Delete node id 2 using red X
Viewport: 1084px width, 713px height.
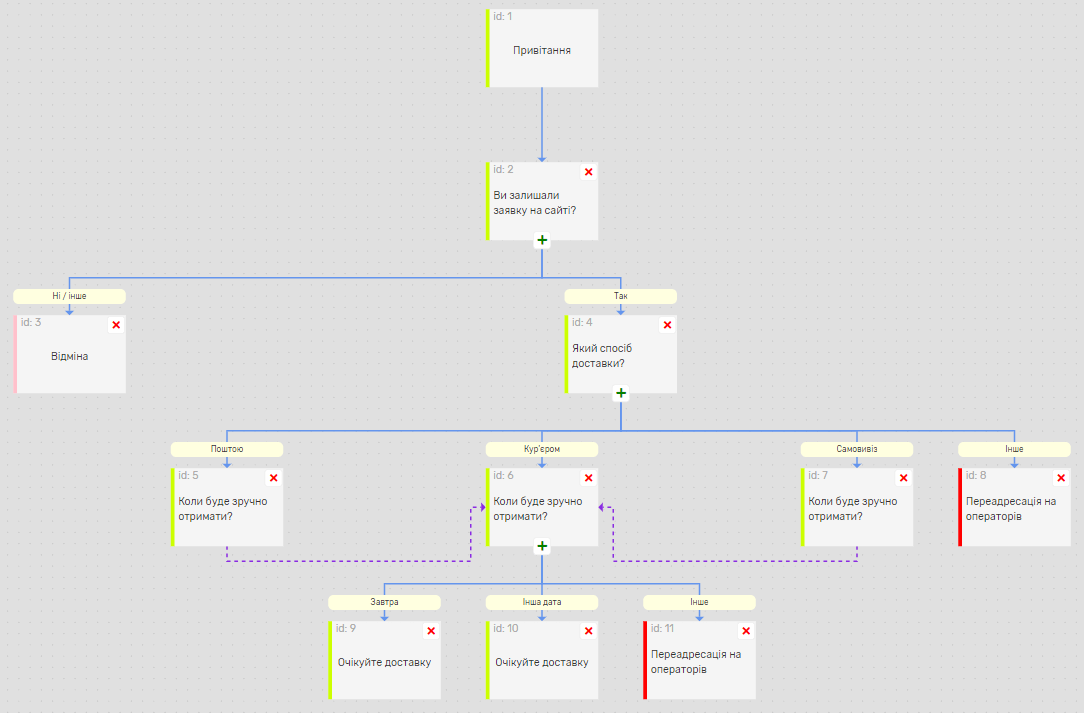(x=588, y=172)
